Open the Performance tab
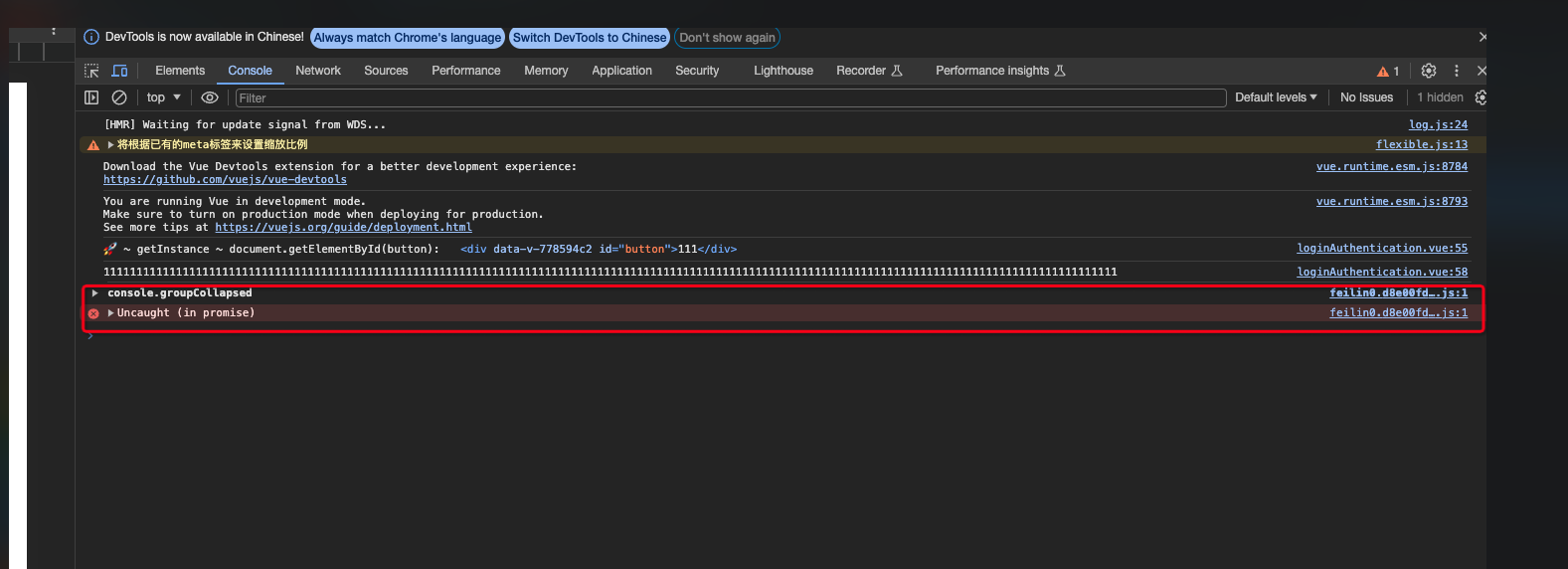Viewport: 1568px width, 569px height. [x=466, y=71]
